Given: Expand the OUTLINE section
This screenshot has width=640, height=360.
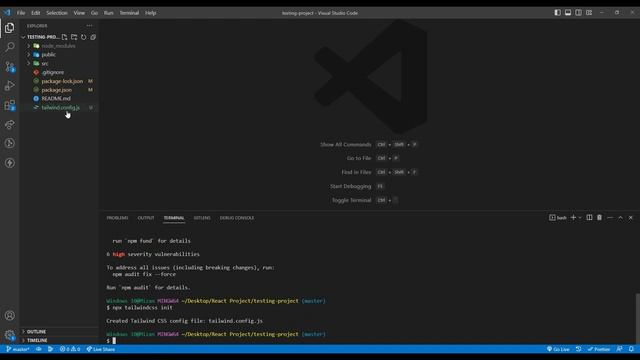Looking at the screenshot, I should click(59, 331).
